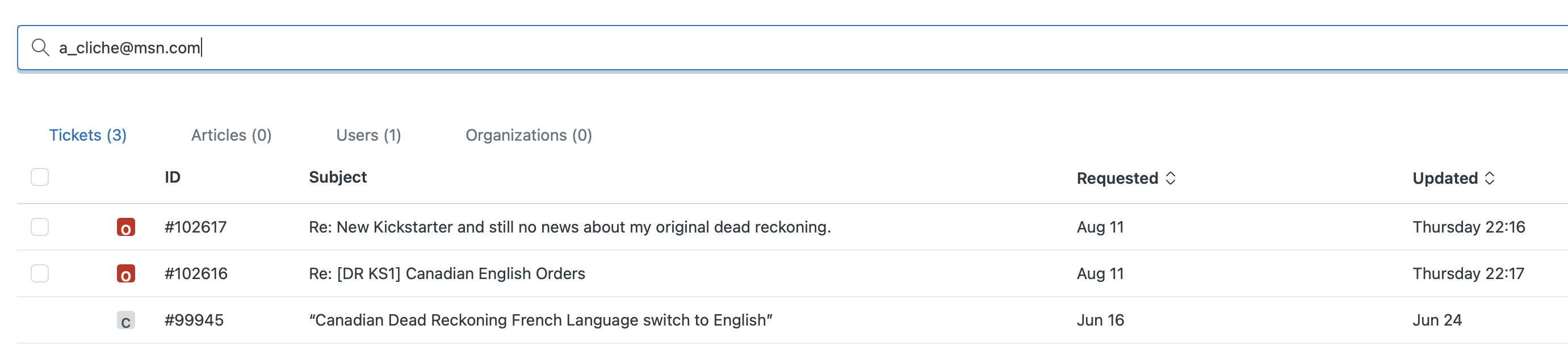Toggle the select-all tickets checkbox in header
This screenshot has width=1568, height=363.
40,177
